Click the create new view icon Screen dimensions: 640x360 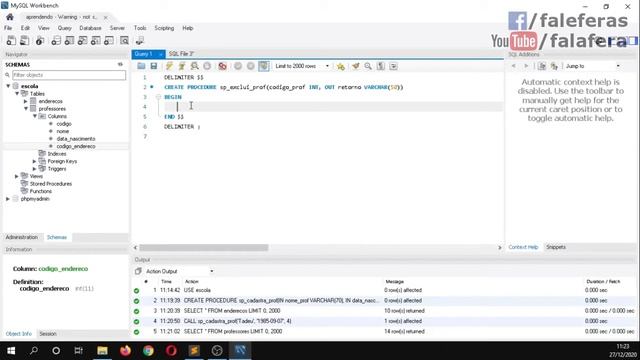tap(82, 40)
